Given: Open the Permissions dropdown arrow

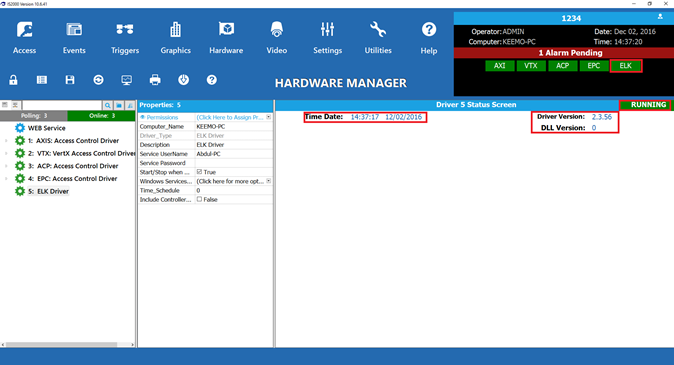Looking at the screenshot, I should click(269, 117).
